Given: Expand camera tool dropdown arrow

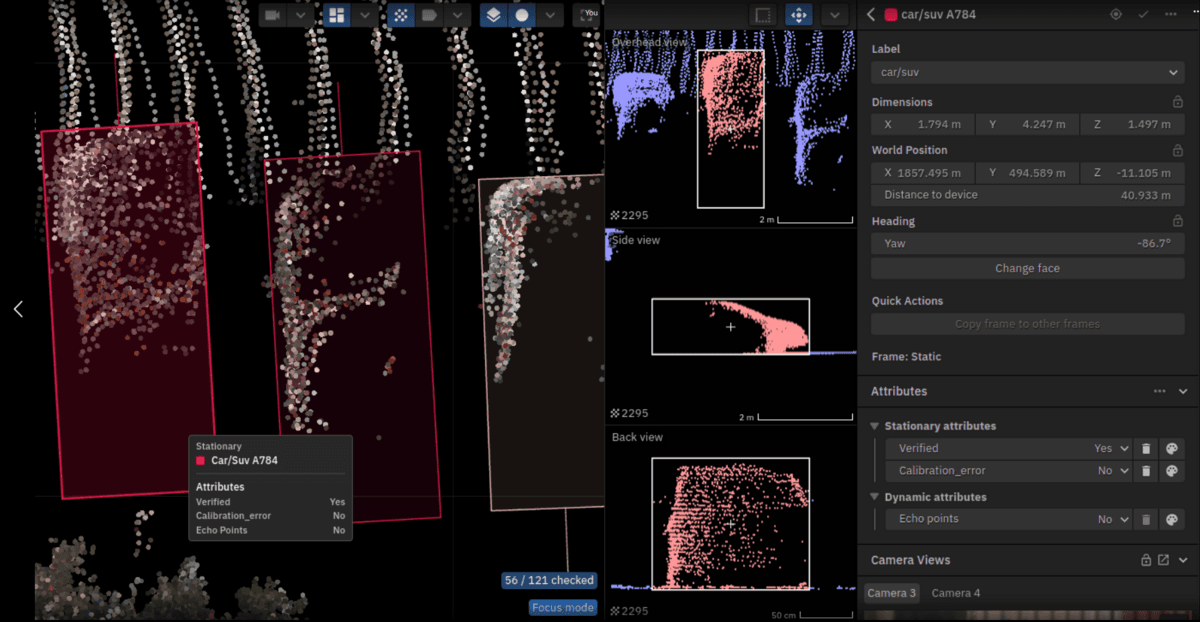Looking at the screenshot, I should point(299,15).
